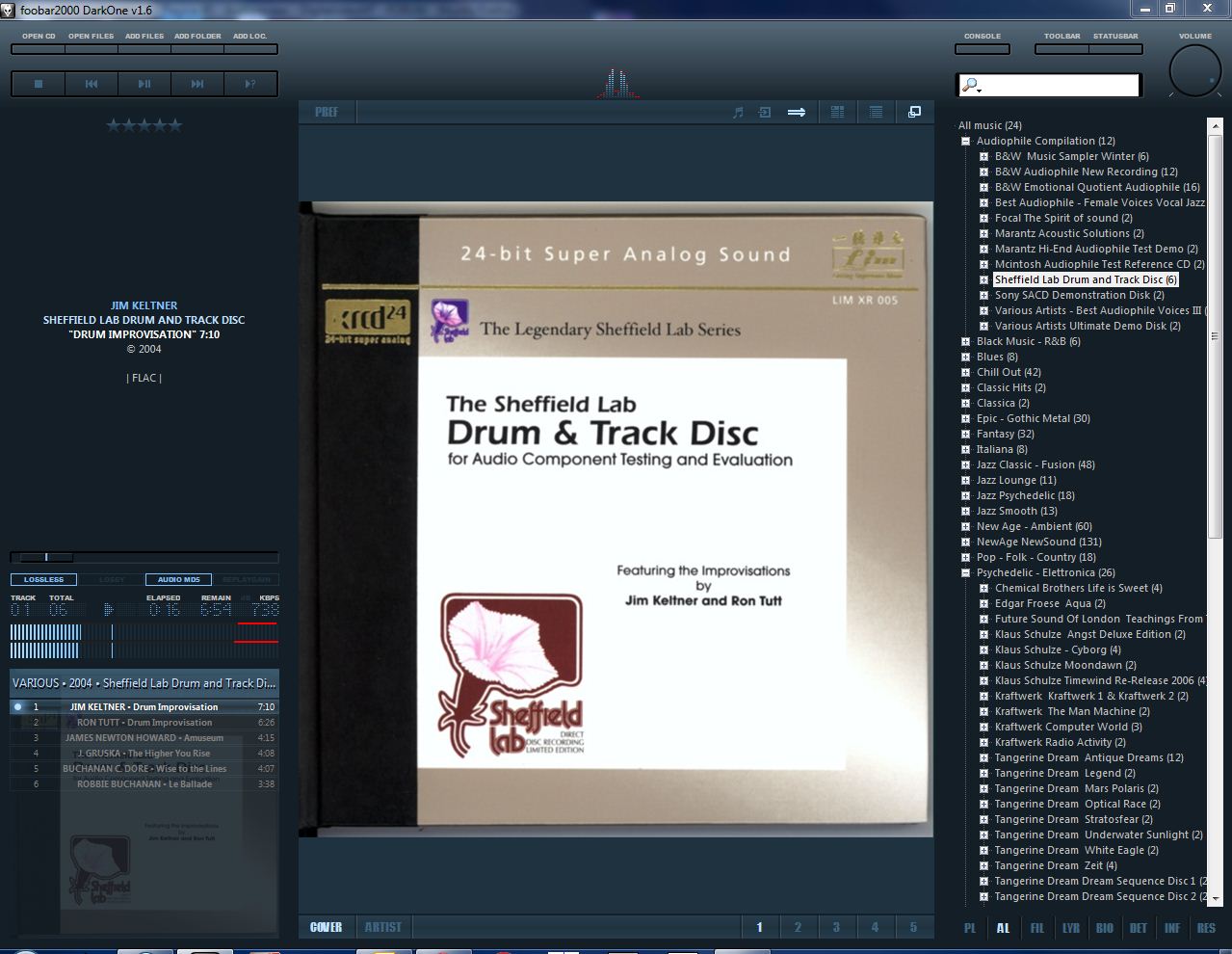Select track James Newton Howard Amuseum
1232x954 pixels.
(144, 738)
